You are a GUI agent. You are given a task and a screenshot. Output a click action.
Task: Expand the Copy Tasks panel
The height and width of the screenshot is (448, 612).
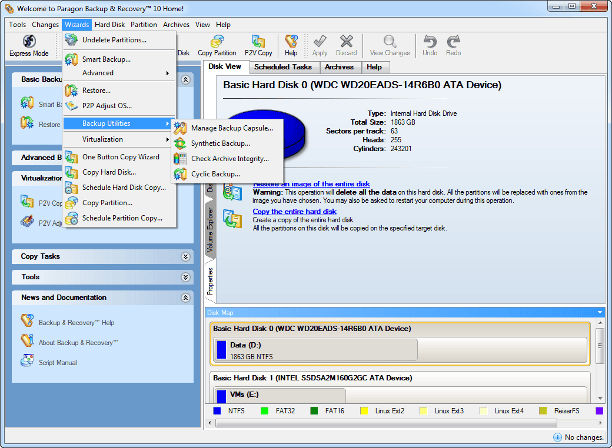tap(186, 256)
